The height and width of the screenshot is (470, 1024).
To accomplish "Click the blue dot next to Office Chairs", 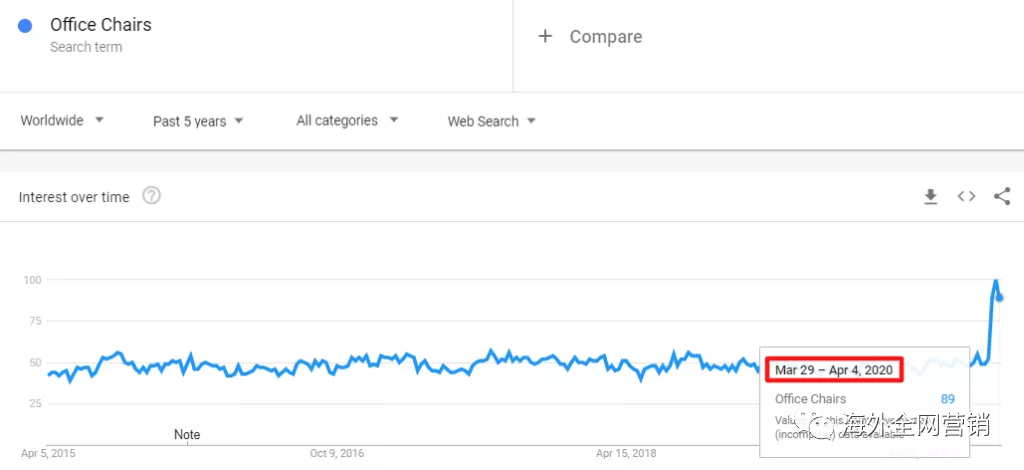I will (x=25, y=27).
